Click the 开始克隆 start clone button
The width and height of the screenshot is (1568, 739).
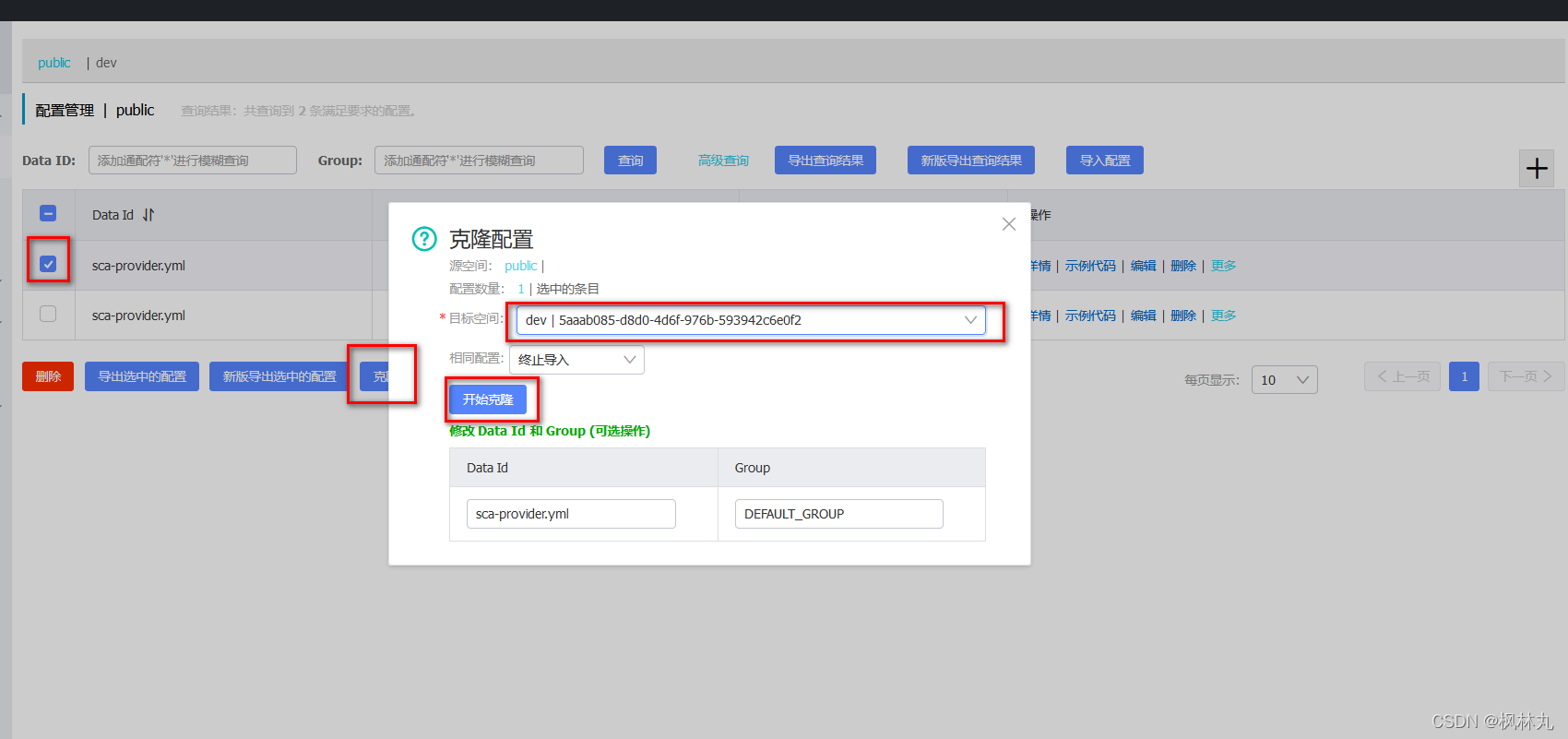tap(488, 399)
